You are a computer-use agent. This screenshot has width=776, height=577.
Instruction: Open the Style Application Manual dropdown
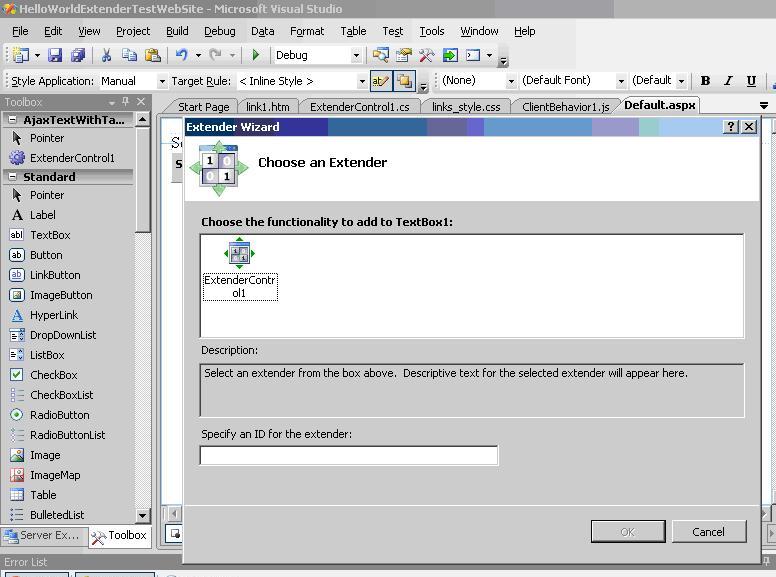(x=162, y=81)
